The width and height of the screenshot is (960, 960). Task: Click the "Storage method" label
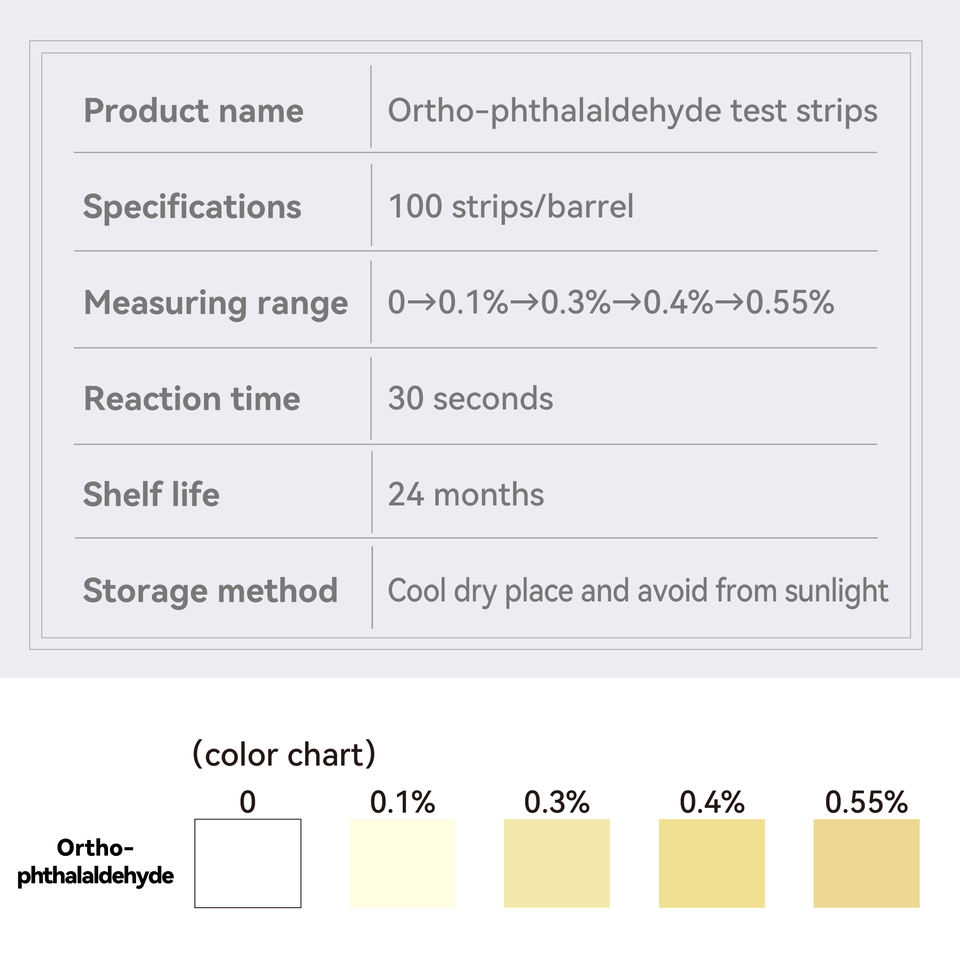point(210,590)
